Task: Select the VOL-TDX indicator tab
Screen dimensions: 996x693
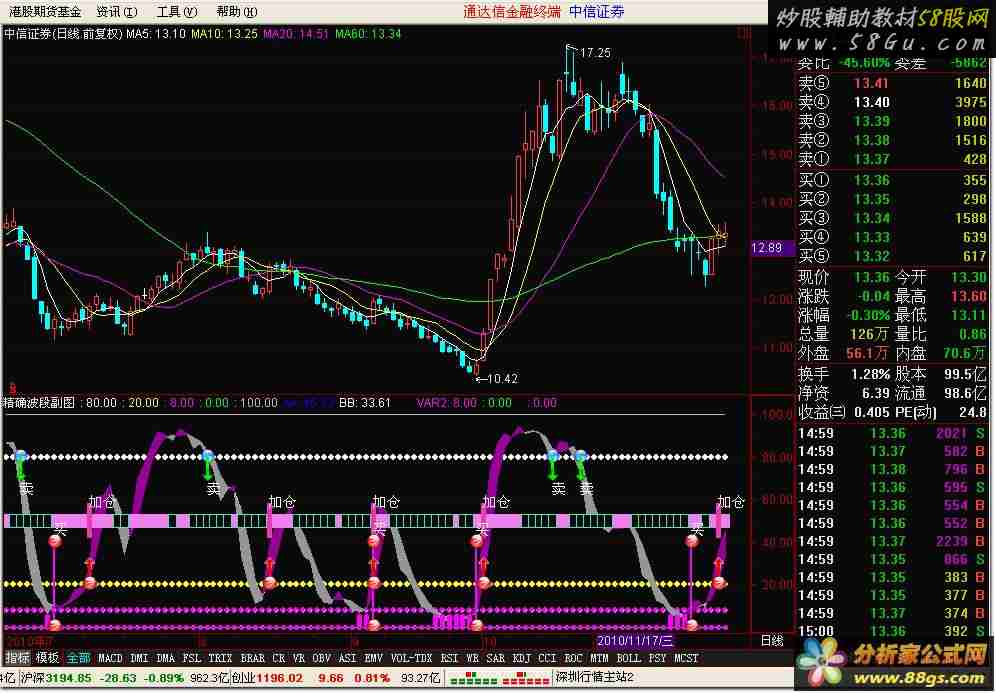Action: coord(411,658)
